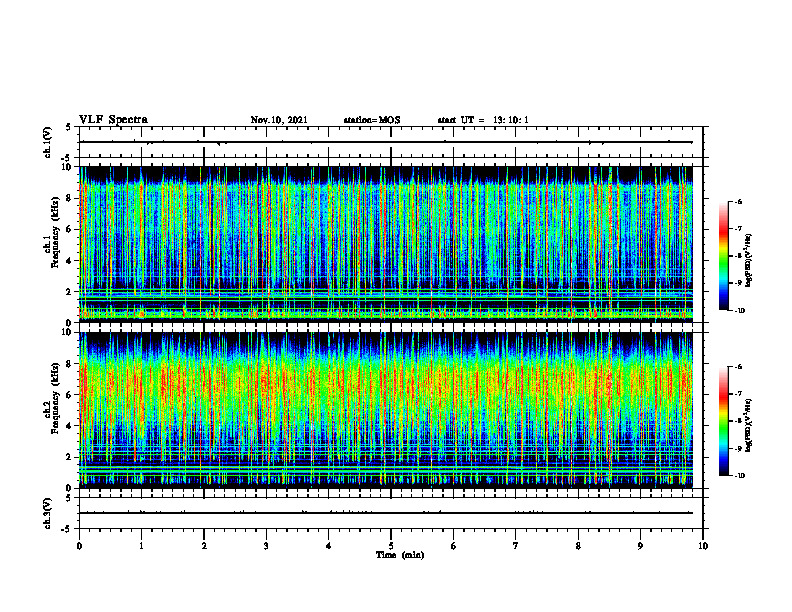The image size is (792, 612).
Task: Click the "-6" label on ch.1 color bar
Action: point(739,201)
